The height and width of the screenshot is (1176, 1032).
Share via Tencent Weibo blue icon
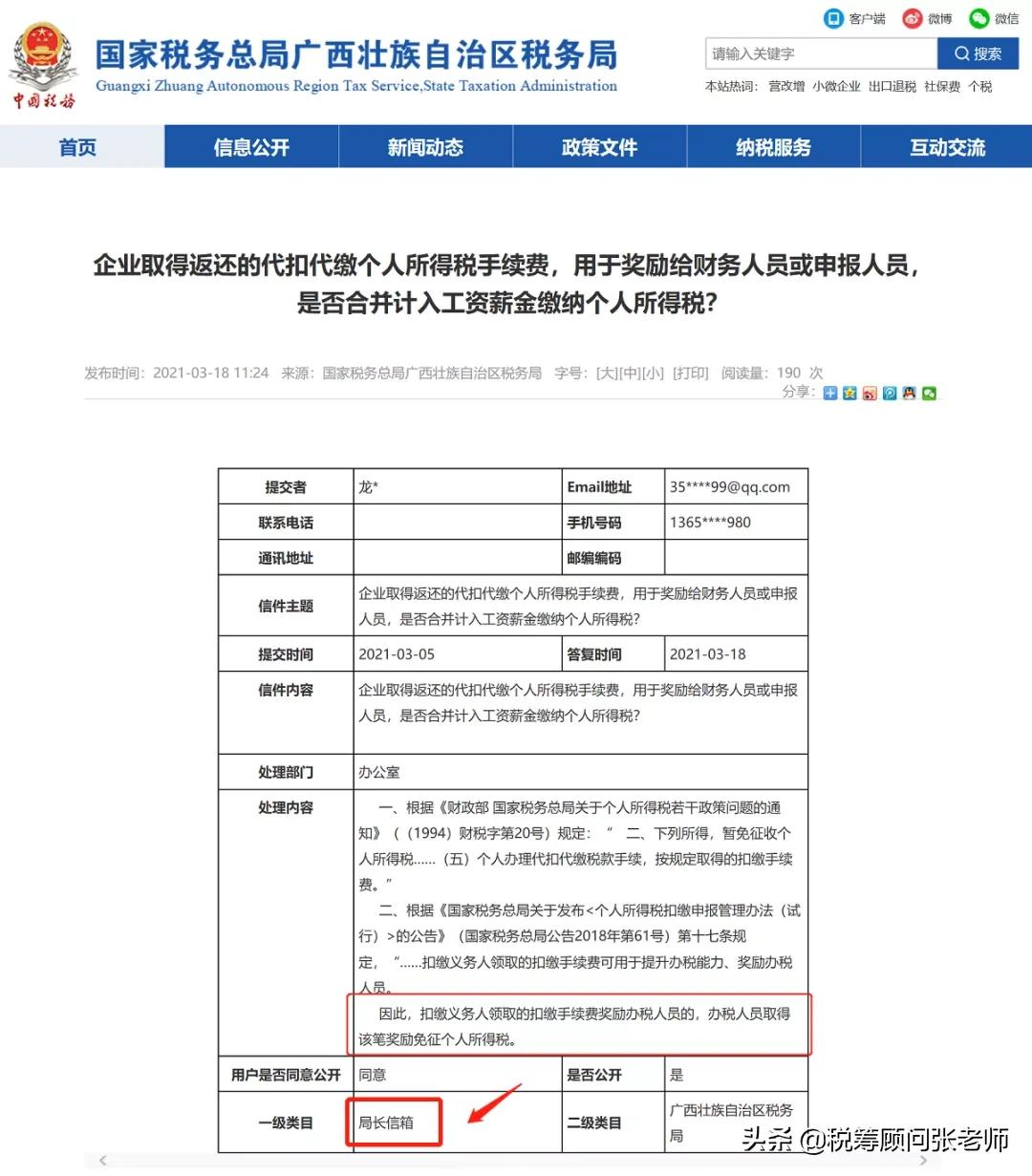tap(890, 393)
